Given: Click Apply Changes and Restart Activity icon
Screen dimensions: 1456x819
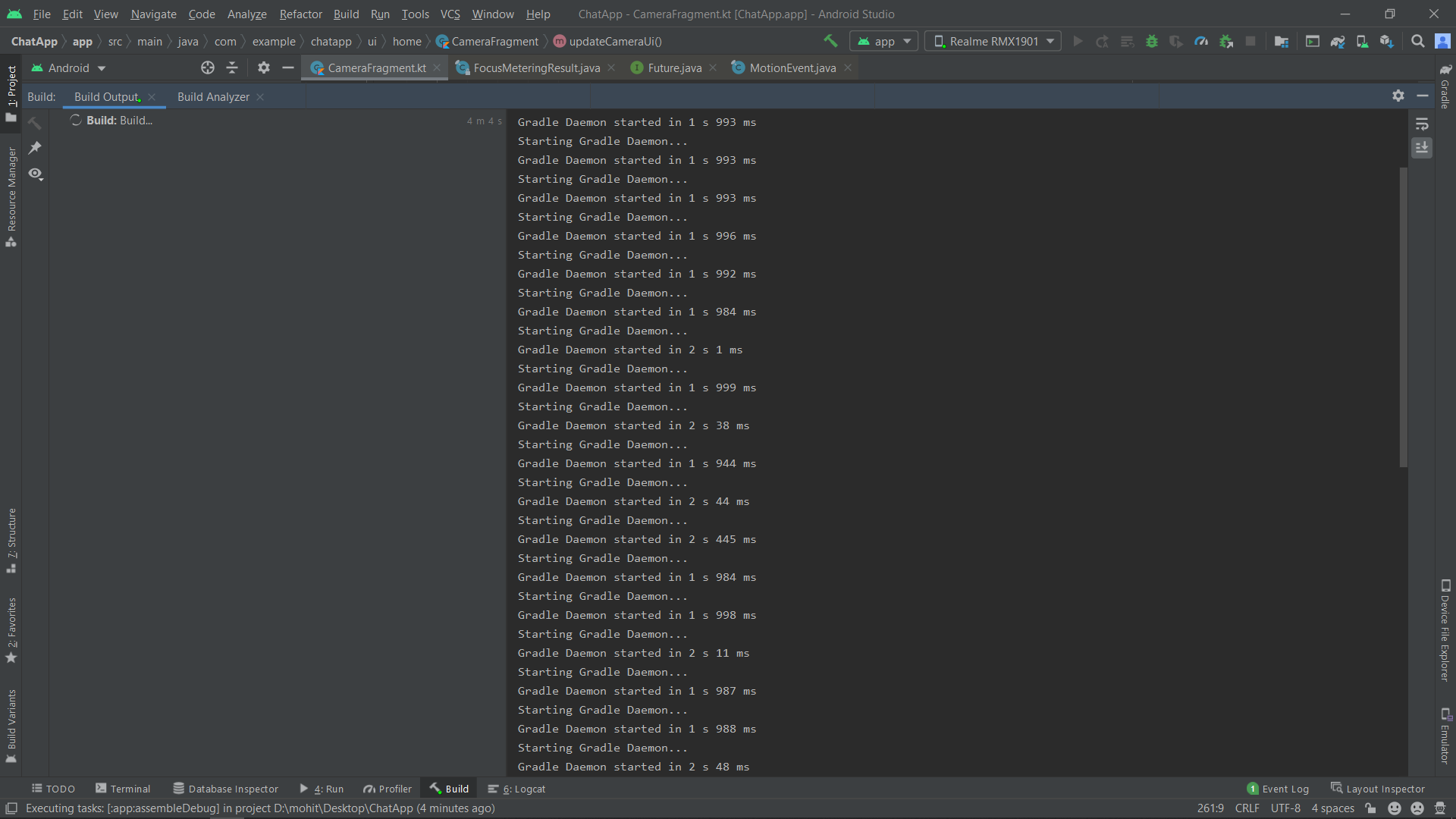Looking at the screenshot, I should click(x=1103, y=41).
